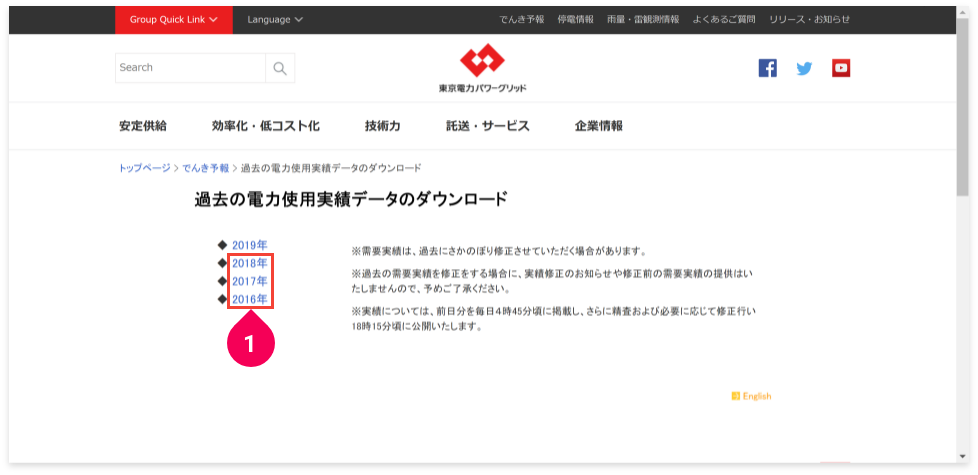The width and height of the screenshot is (978, 475).
Task: Click the breadcrumb text 過去の電力使用実績データのダウンロード
Action: 331,168
